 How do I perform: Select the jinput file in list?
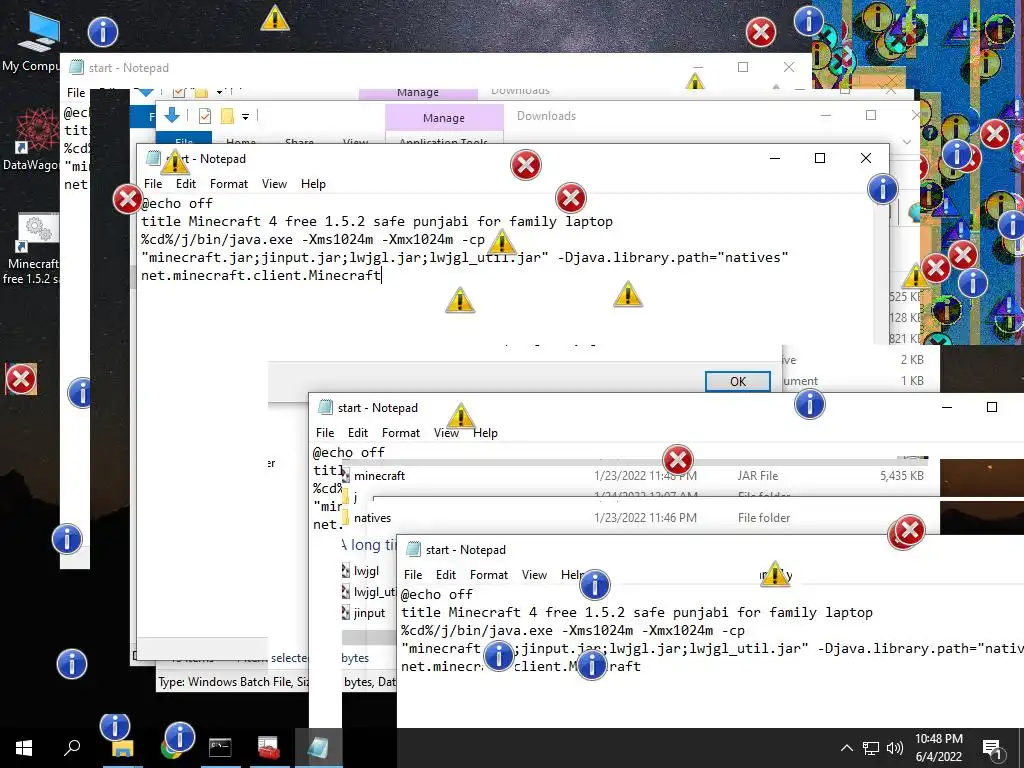(x=364, y=613)
